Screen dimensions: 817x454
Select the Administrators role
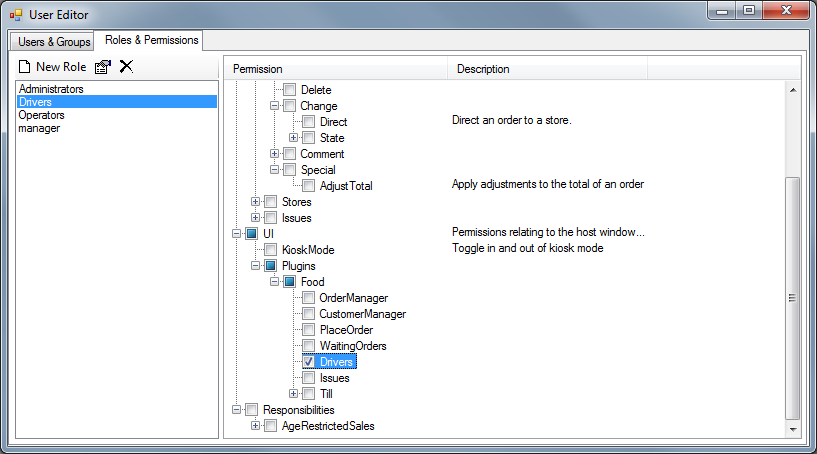(51, 89)
